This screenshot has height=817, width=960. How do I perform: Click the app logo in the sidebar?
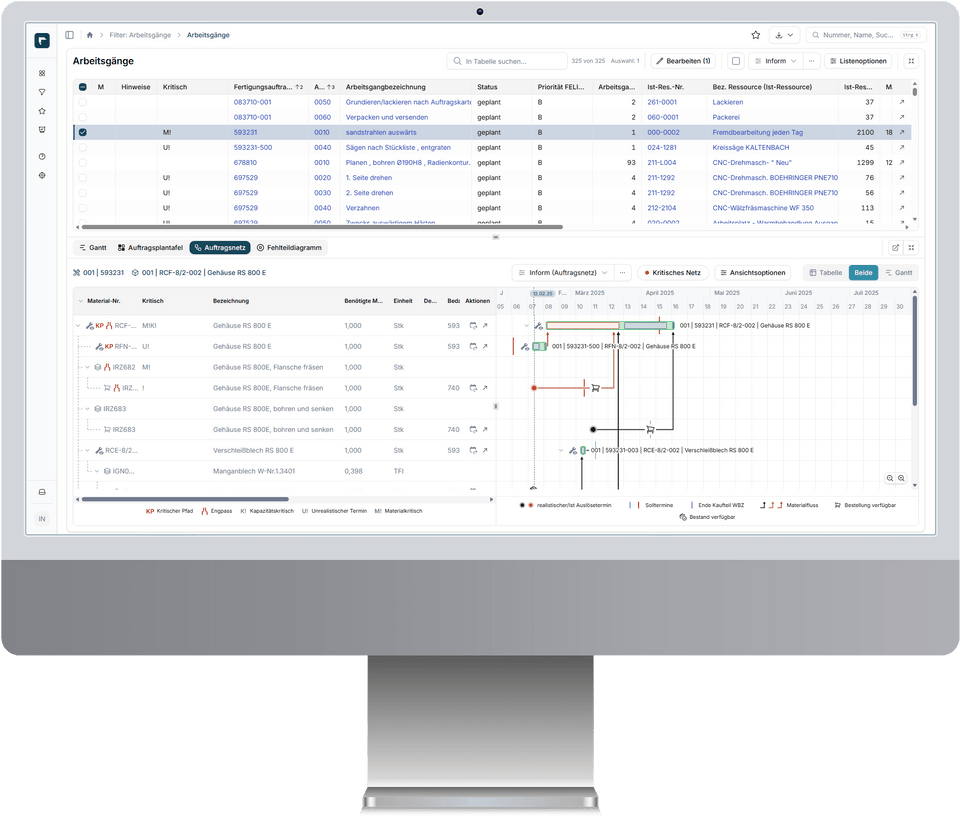coord(42,41)
